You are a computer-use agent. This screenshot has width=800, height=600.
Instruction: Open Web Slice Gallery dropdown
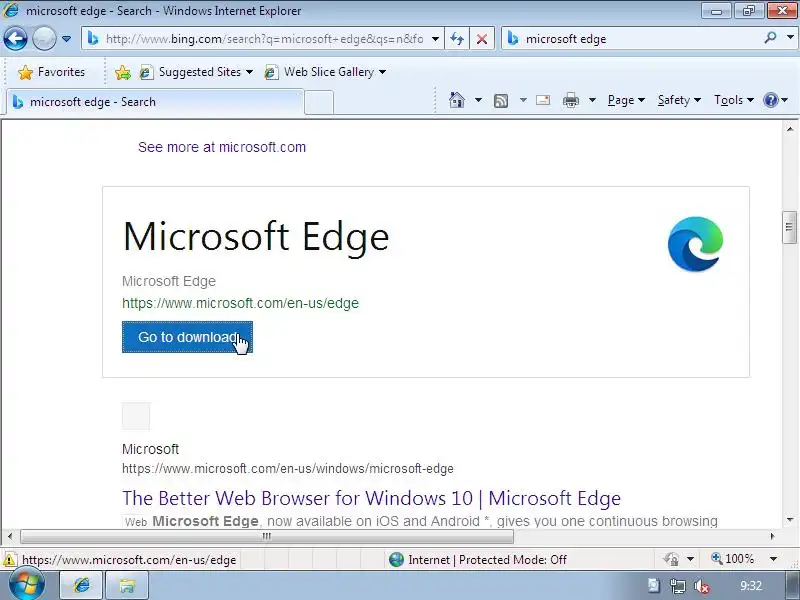click(x=325, y=72)
